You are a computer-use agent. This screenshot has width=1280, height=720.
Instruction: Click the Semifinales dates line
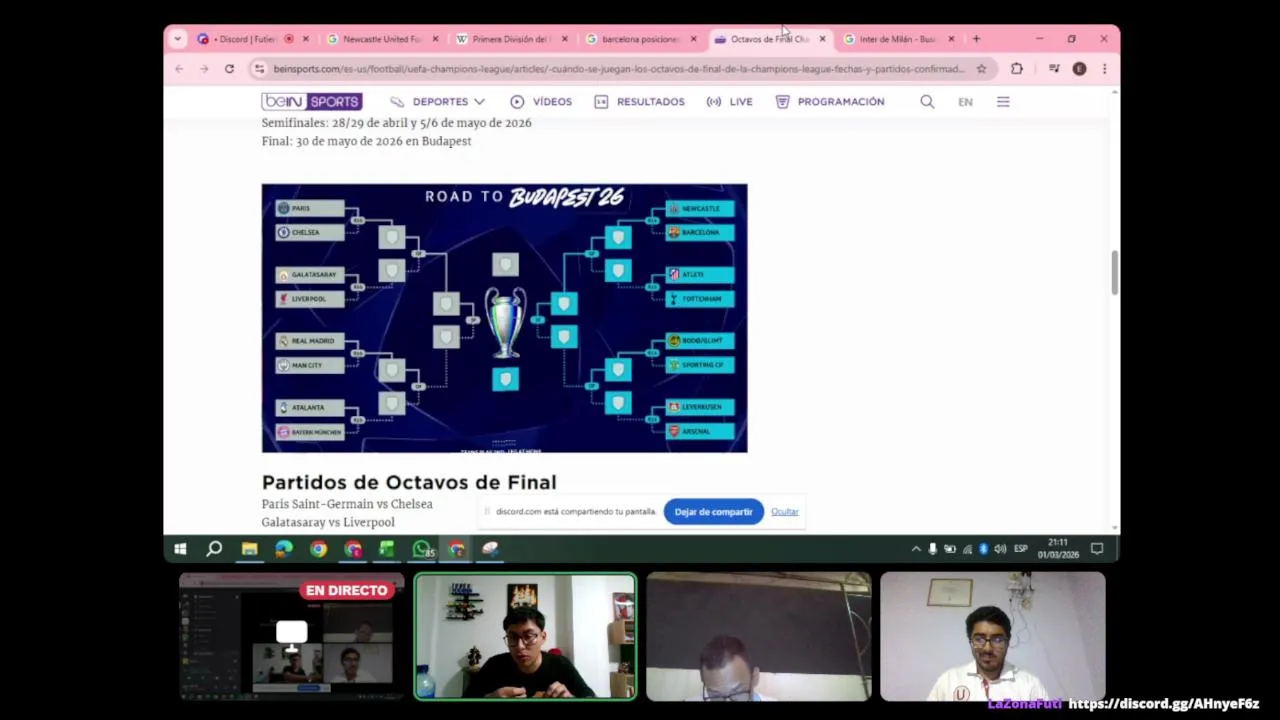click(396, 123)
